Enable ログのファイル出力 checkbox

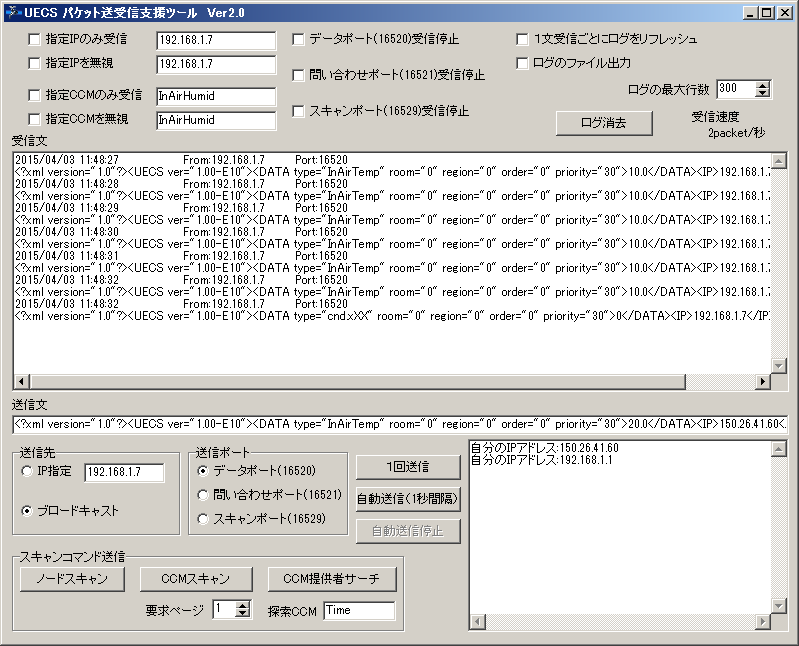pyautogui.click(x=523, y=63)
